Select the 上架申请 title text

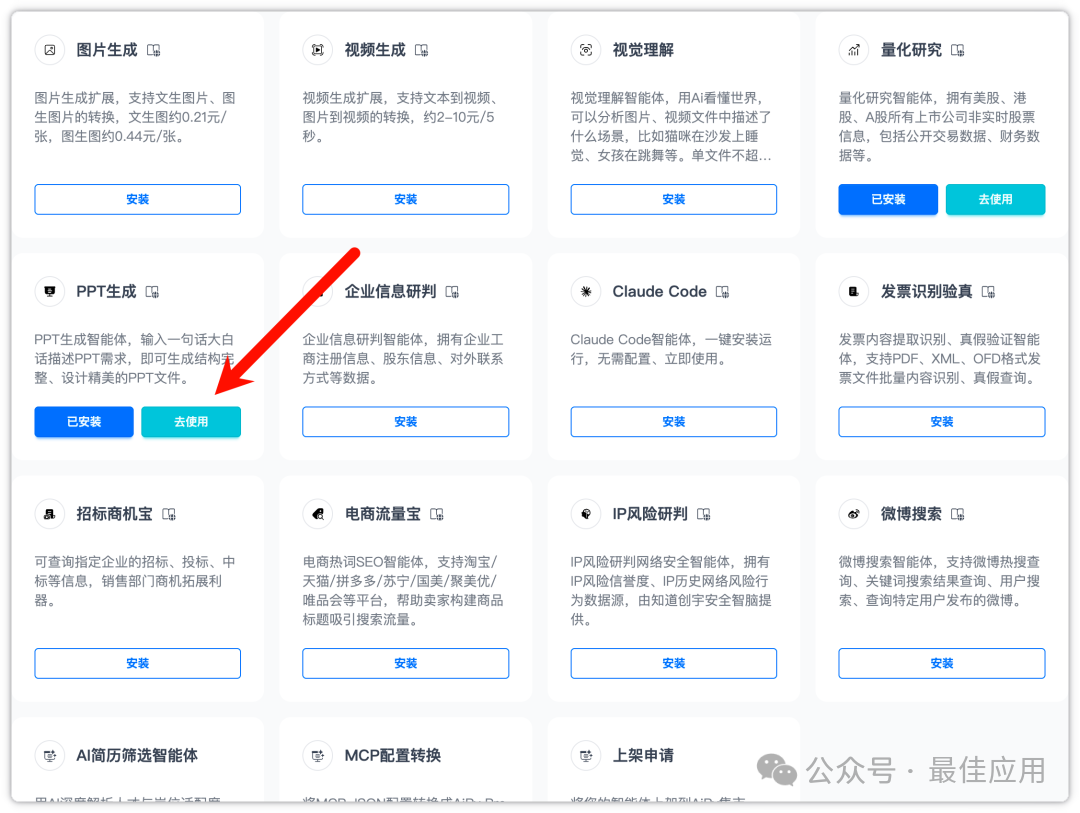(643, 755)
